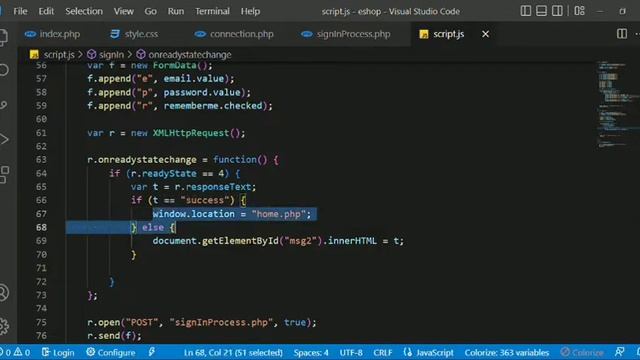Open the View menu

pyautogui.click(x=123, y=11)
